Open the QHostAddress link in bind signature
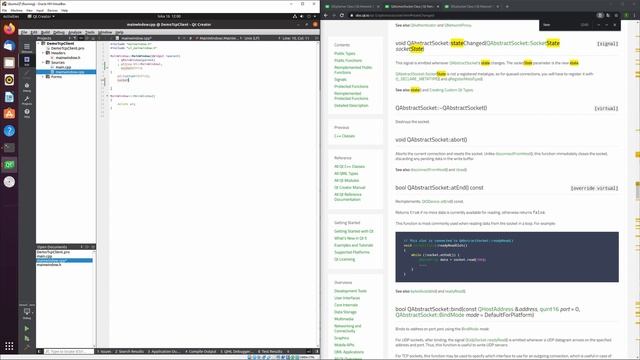This screenshot has width=640, height=360. click(495, 309)
